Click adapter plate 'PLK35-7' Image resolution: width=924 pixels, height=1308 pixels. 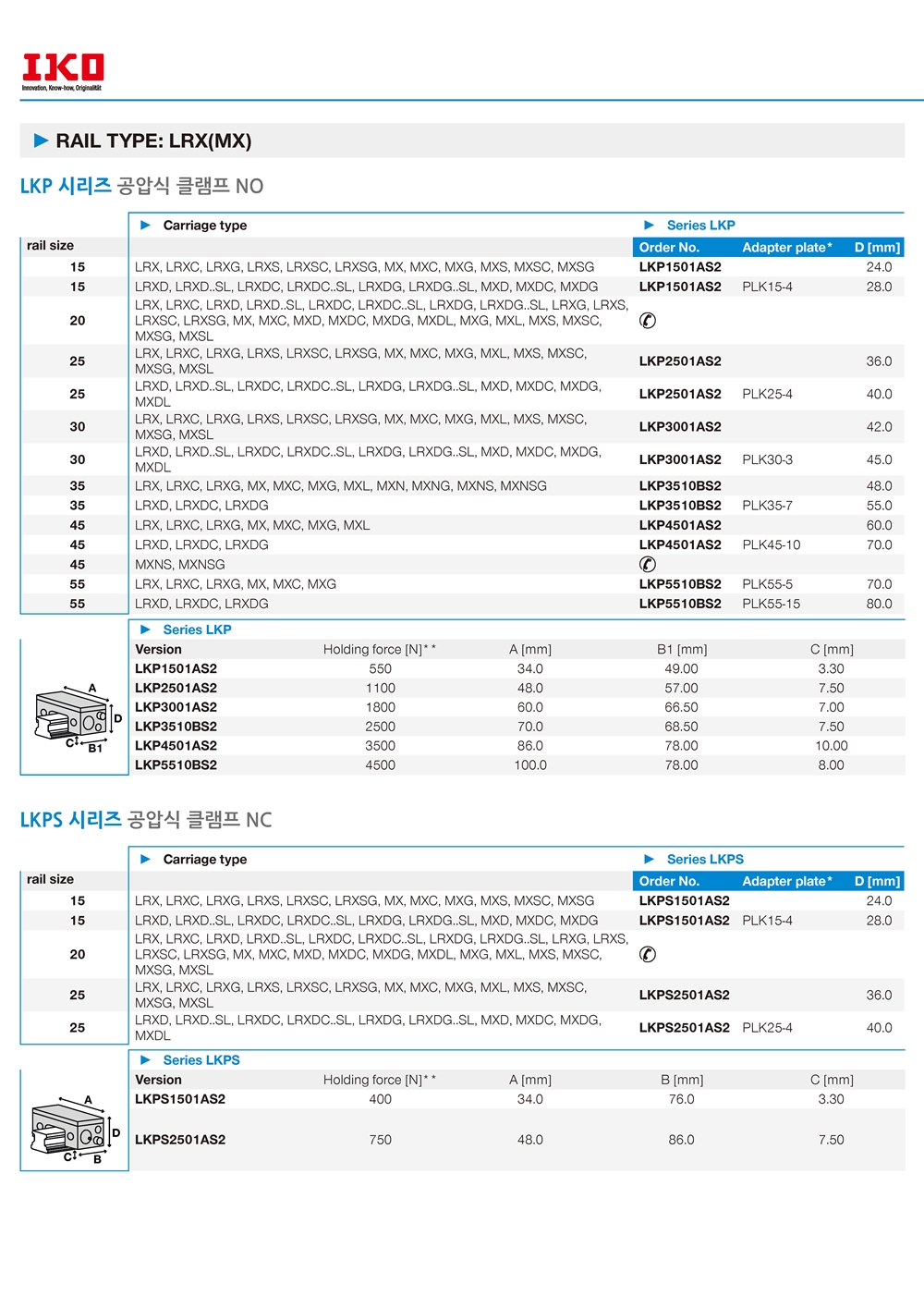tap(767, 506)
